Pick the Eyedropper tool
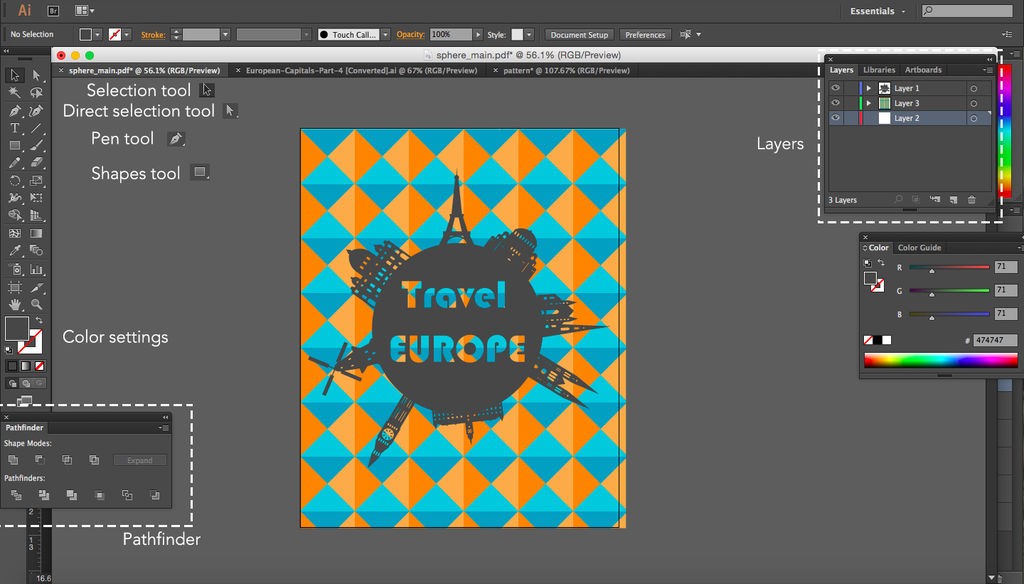Image resolution: width=1024 pixels, height=584 pixels. point(15,251)
